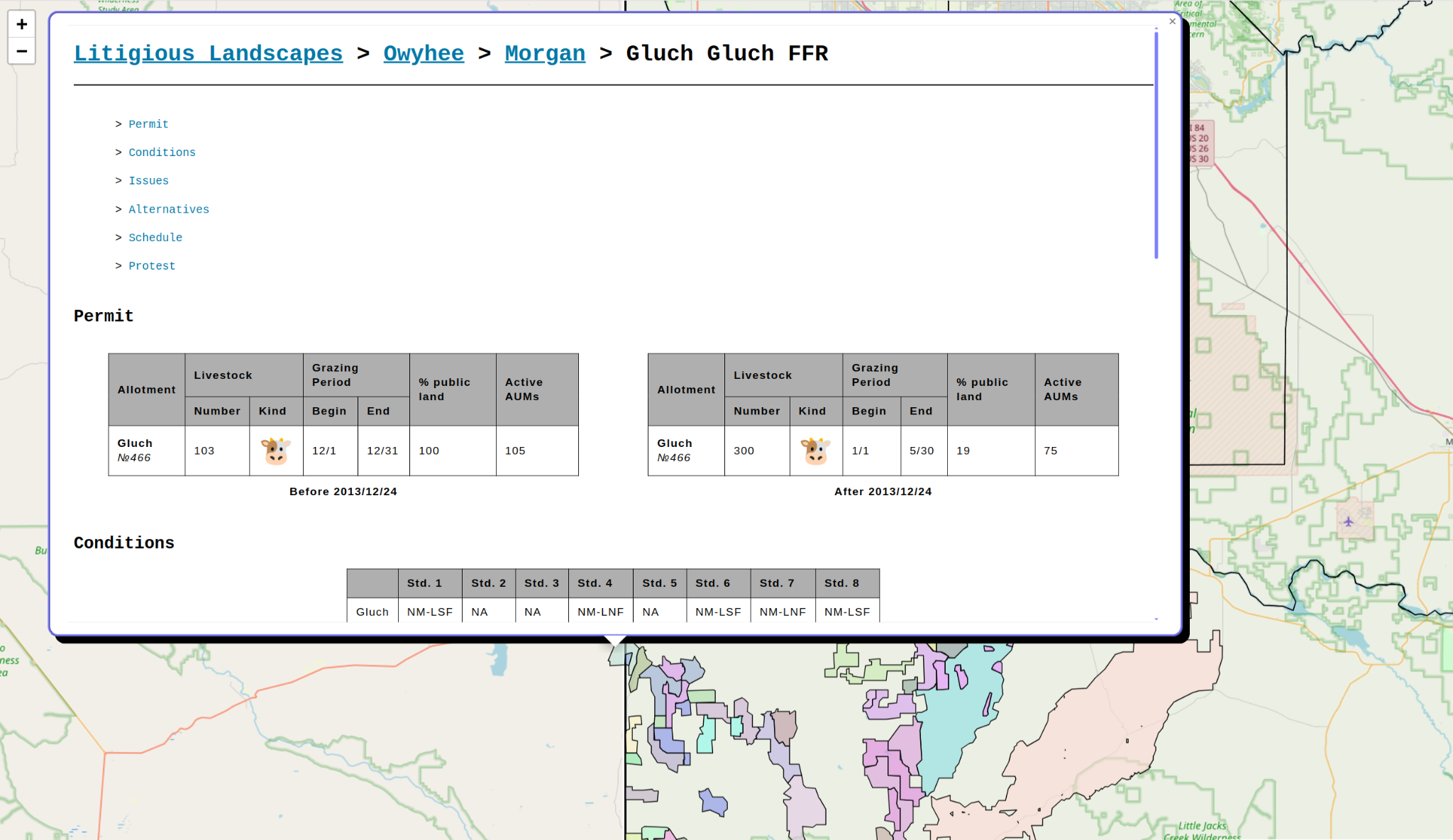Jump to Schedule section
Viewport: 1453px width, 840px height.
coord(155,238)
